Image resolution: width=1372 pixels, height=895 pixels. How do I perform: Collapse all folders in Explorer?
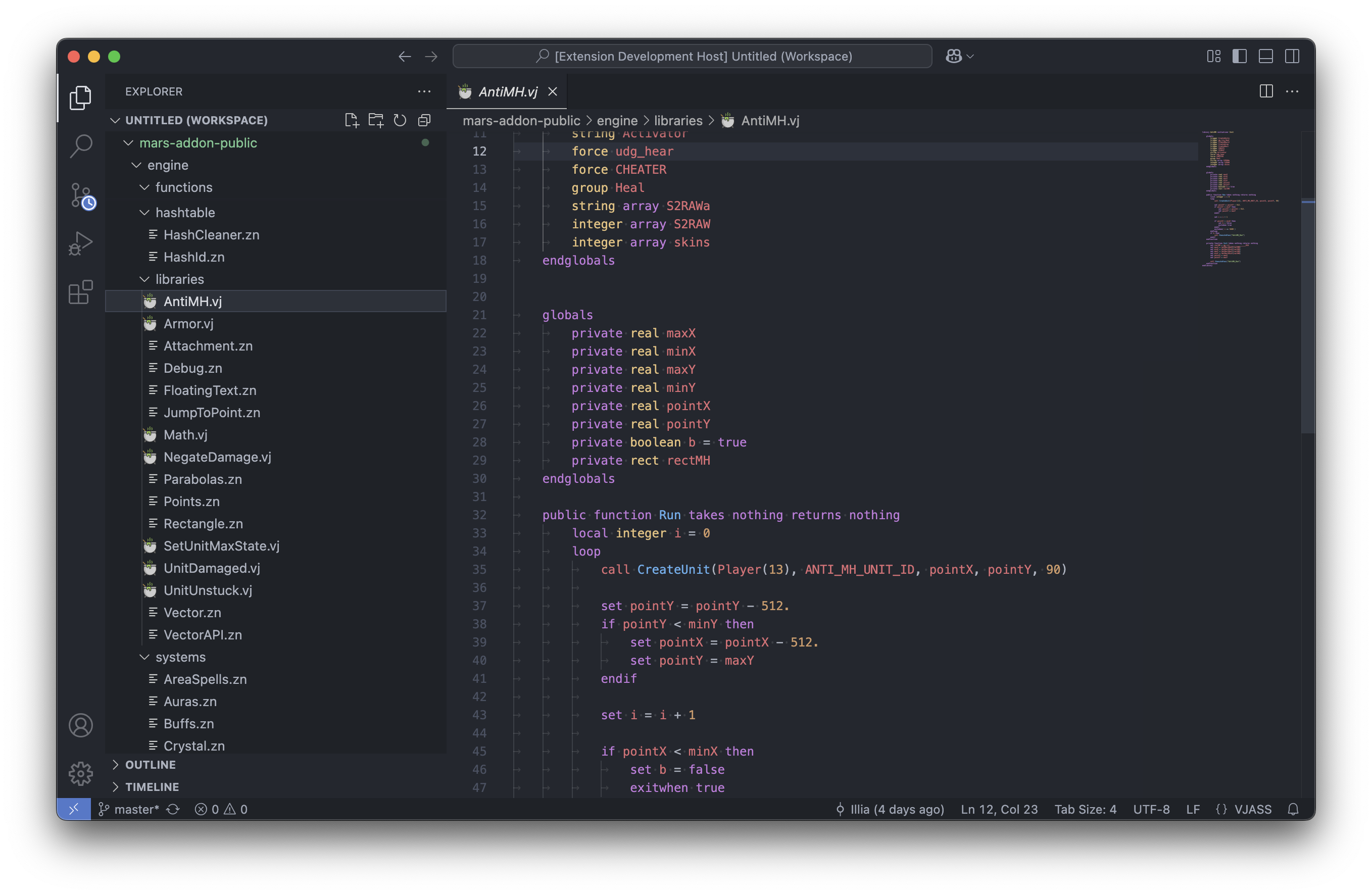[424, 120]
